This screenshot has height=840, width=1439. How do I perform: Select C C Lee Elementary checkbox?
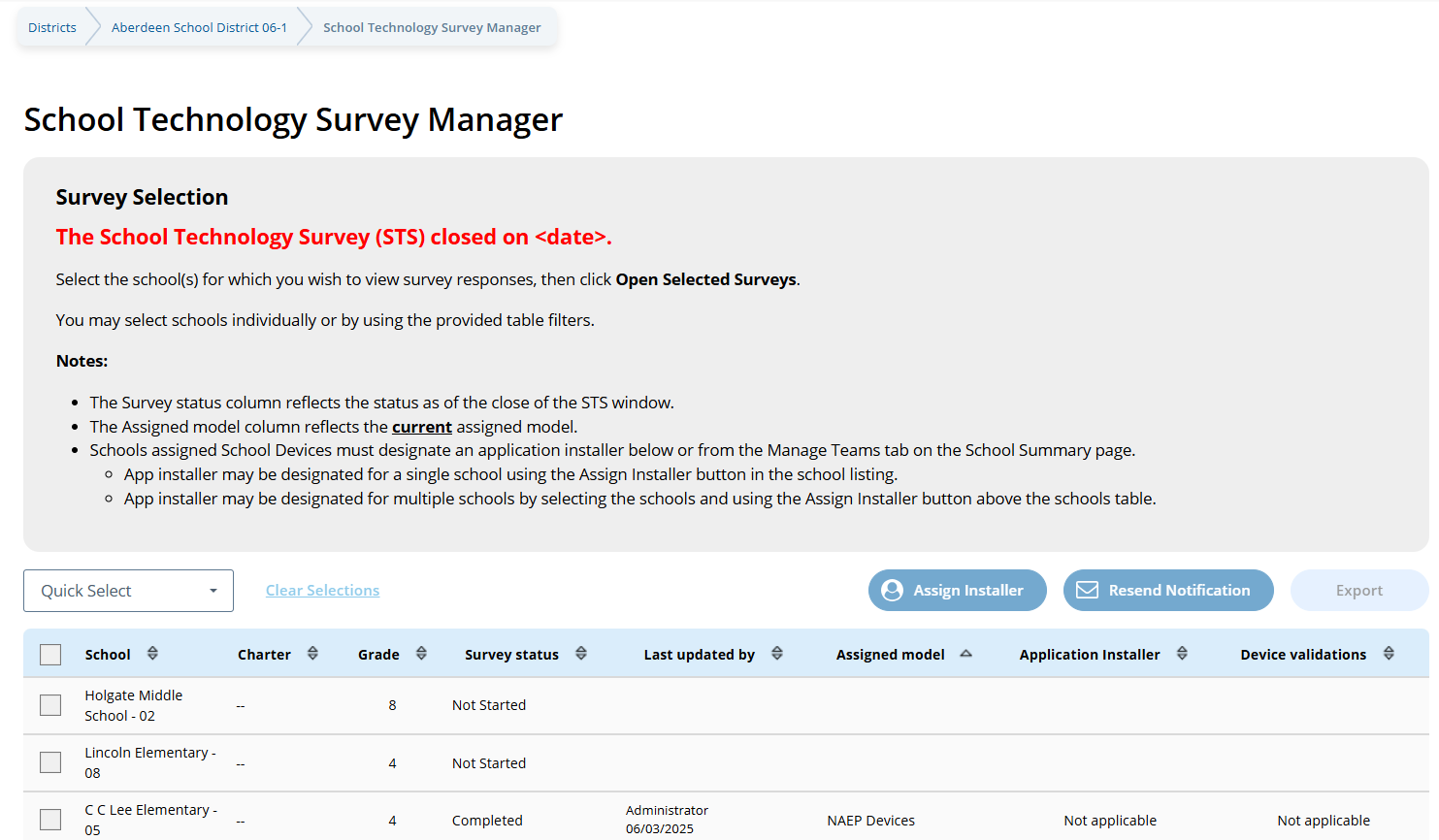[x=50, y=820]
